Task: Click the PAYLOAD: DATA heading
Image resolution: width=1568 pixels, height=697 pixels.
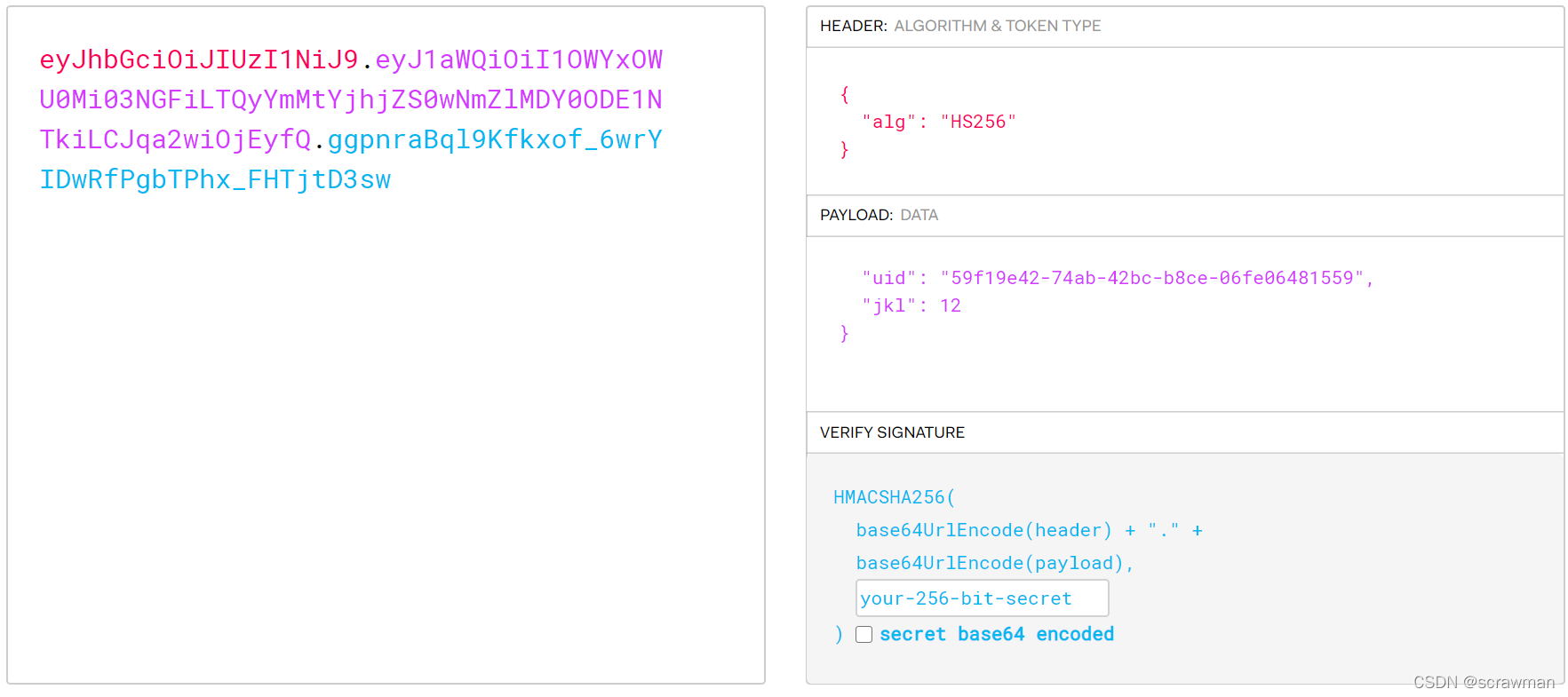Action: 879,215
